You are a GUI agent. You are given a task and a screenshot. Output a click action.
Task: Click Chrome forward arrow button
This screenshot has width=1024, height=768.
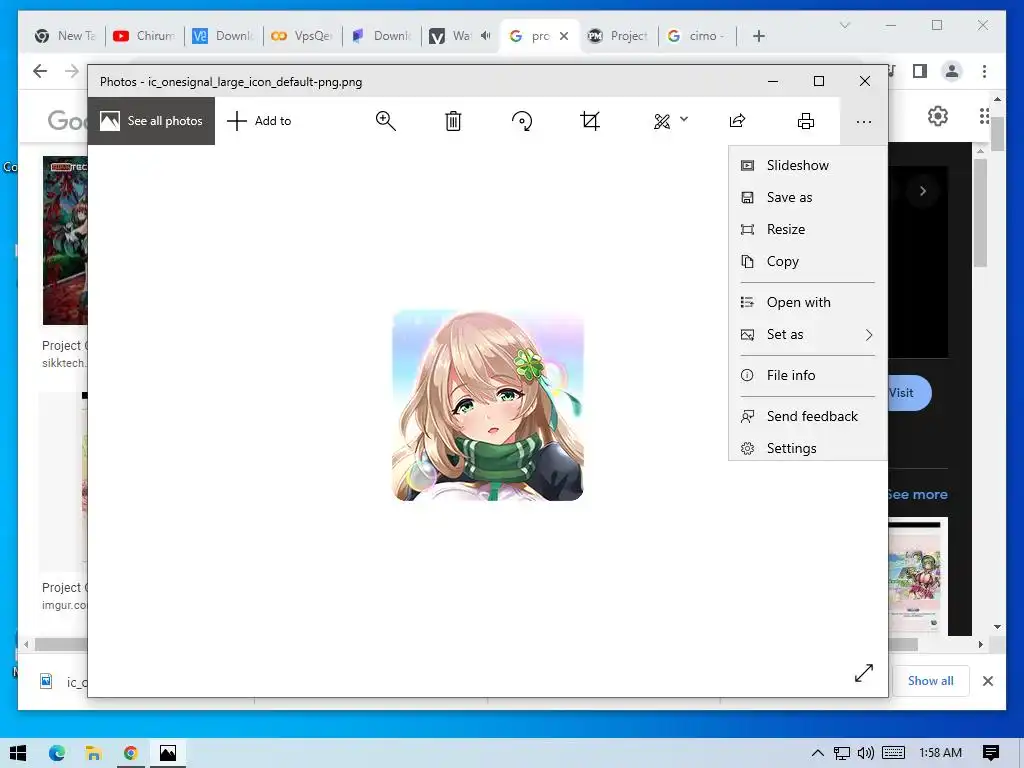point(72,71)
